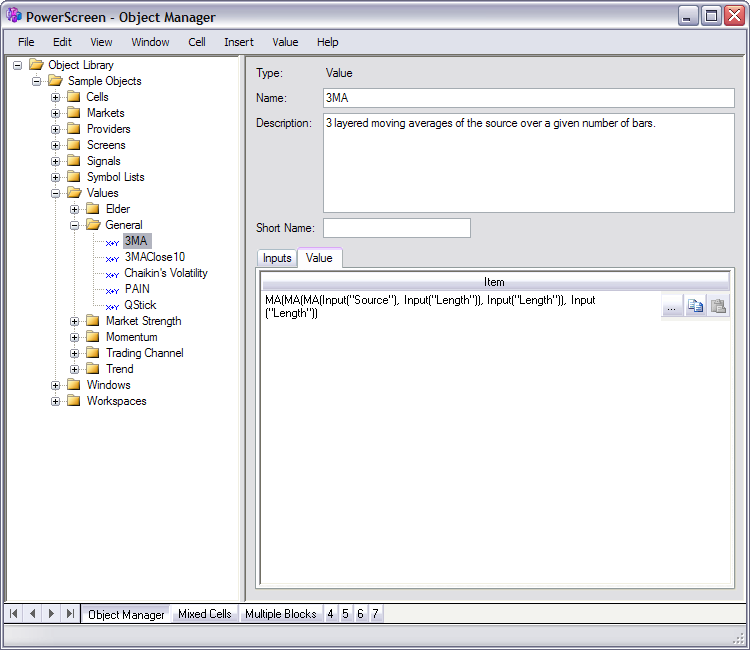The height and width of the screenshot is (650, 750).
Task: Switch to the Inputs tab
Action: pyautogui.click(x=277, y=258)
